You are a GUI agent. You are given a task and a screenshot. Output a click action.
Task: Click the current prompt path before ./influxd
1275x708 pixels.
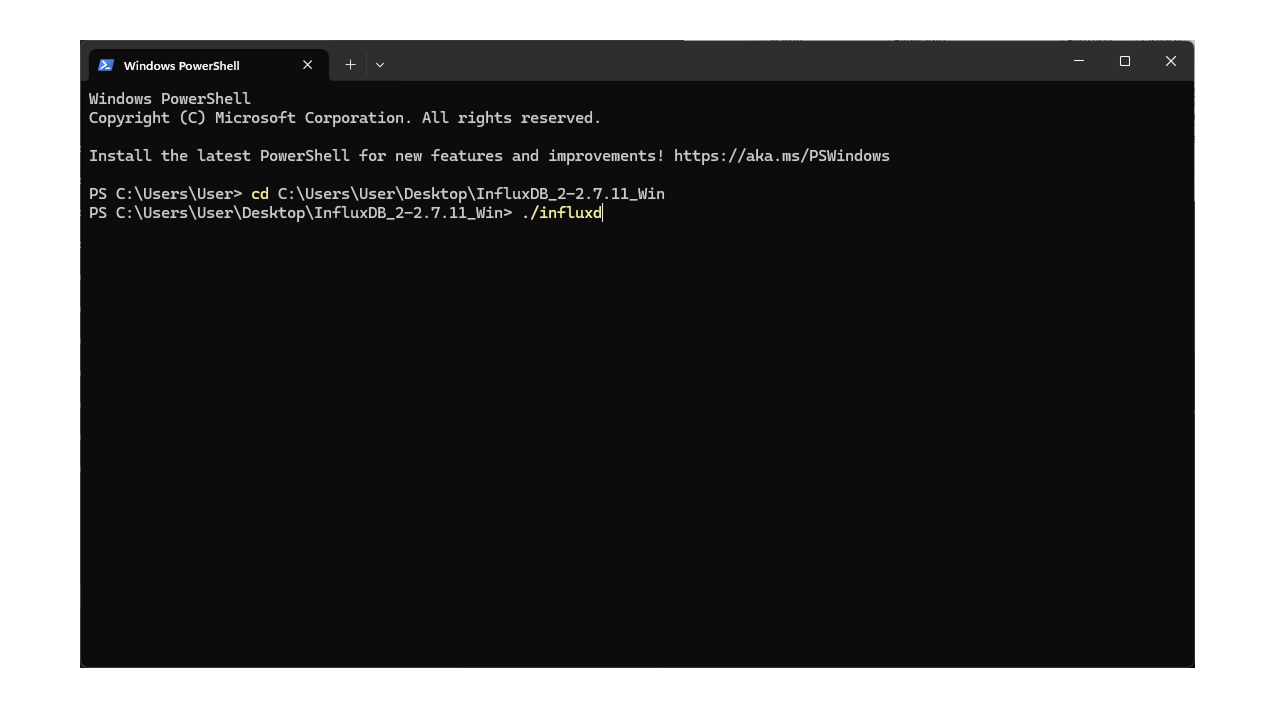tap(301, 213)
